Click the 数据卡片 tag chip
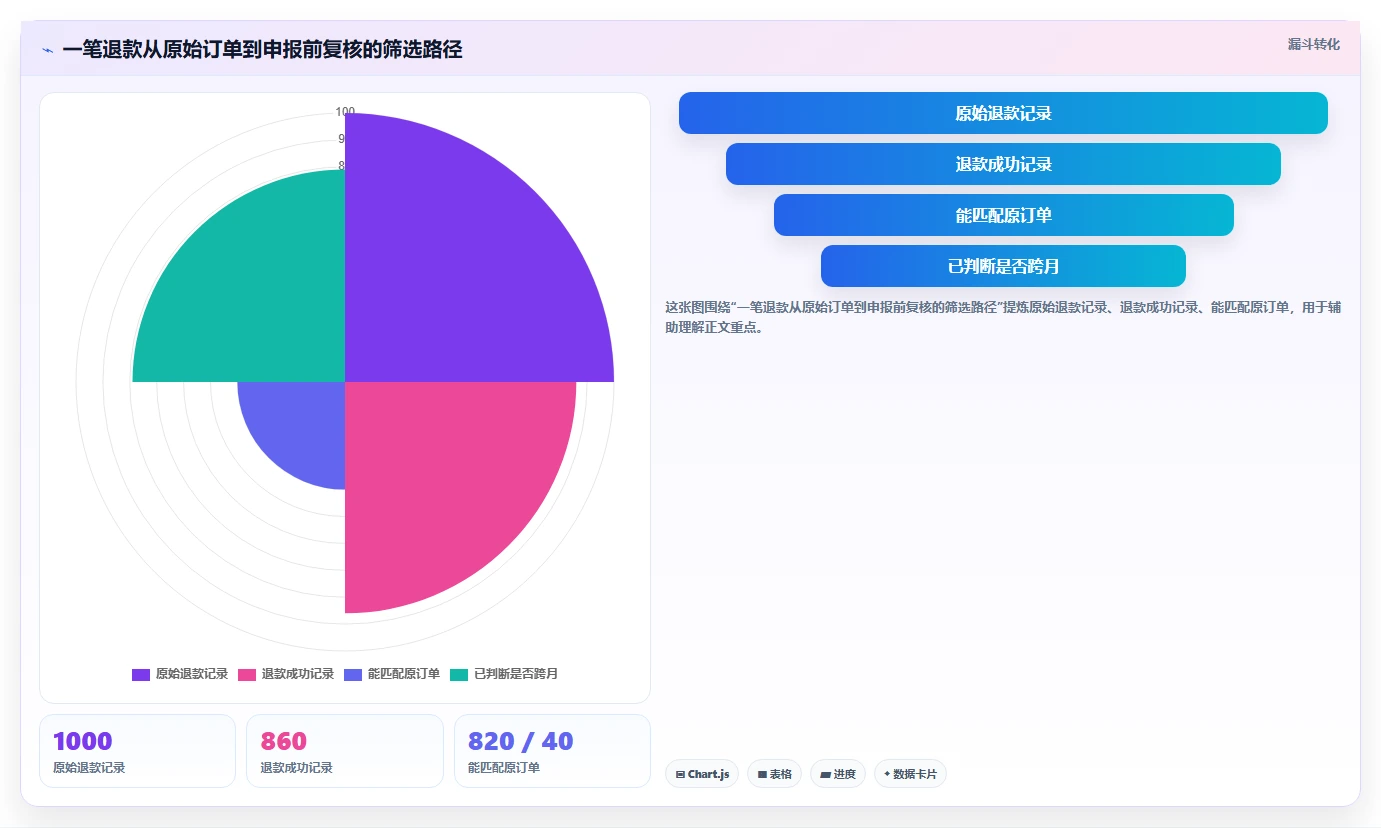The width and height of the screenshot is (1381, 828). 910,774
